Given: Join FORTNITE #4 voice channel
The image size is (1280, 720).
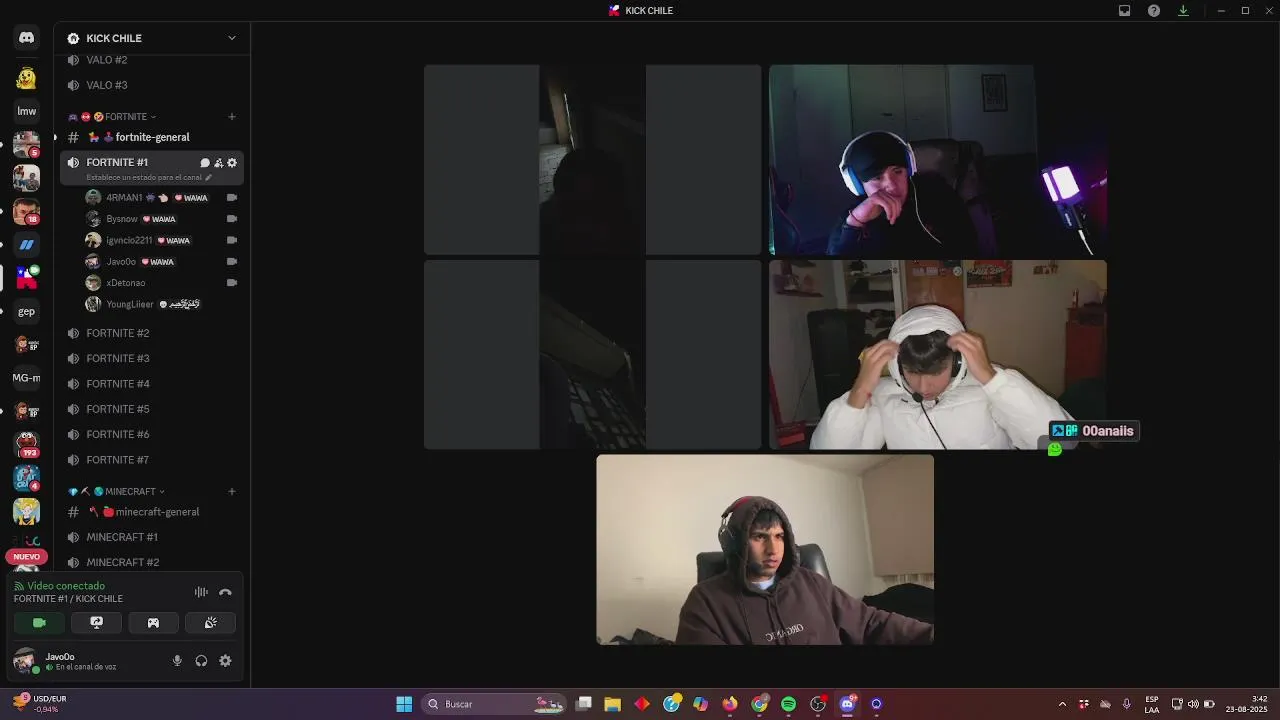Looking at the screenshot, I should (150, 384).
